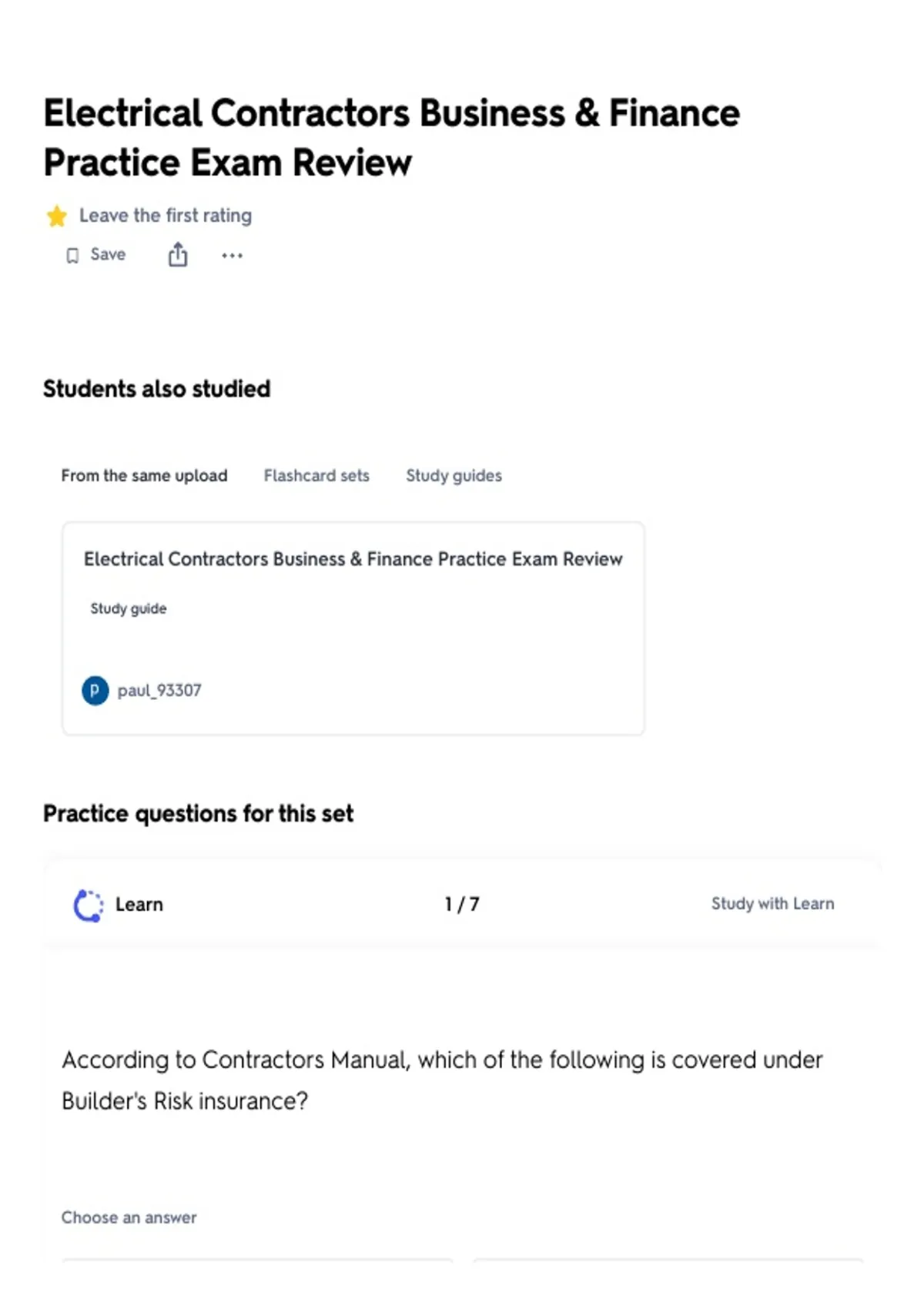The width and height of the screenshot is (924, 1309).
Task: Open the three-dots more options menu
Action: tap(232, 256)
